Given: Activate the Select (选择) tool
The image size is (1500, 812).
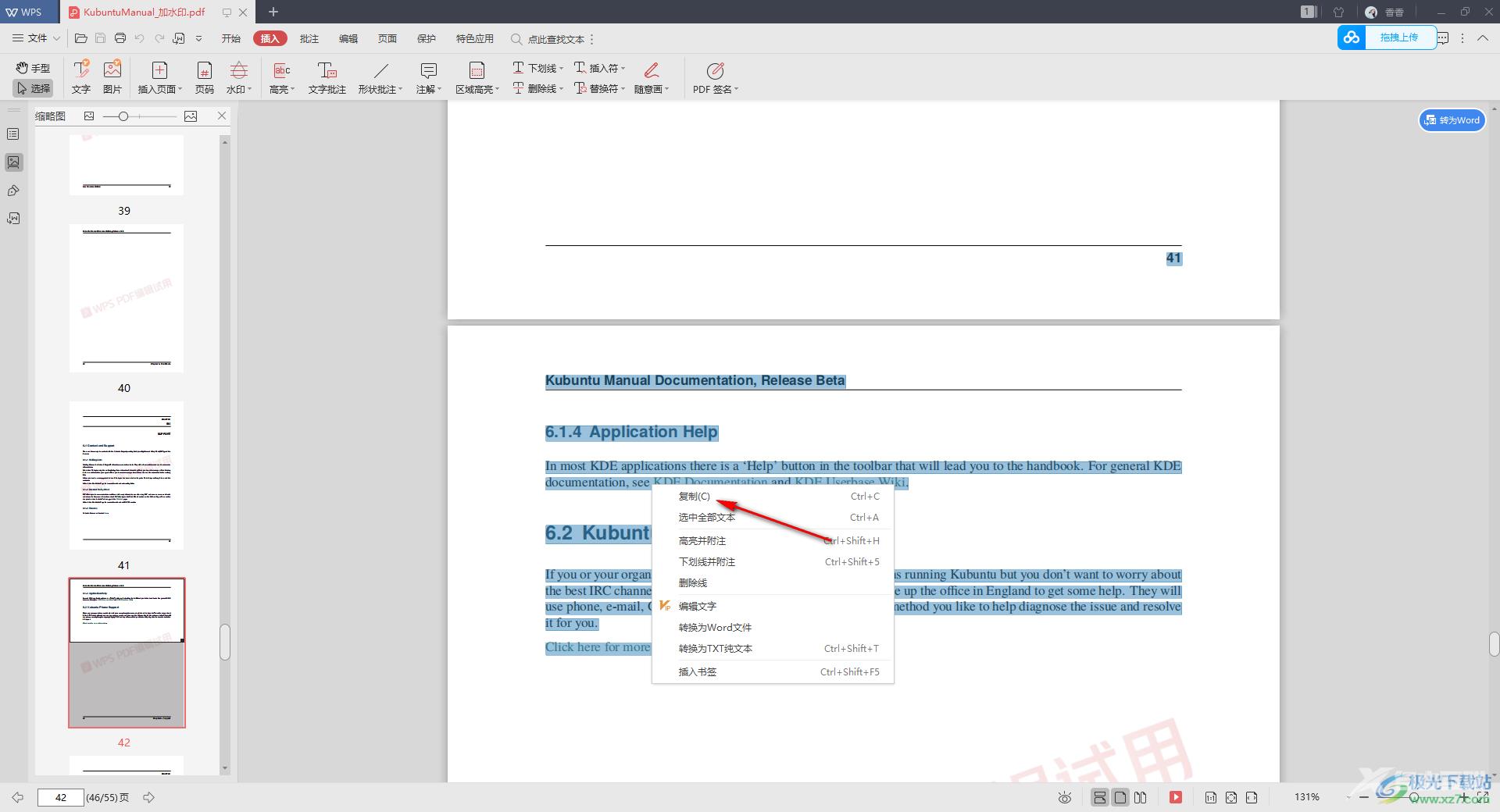Looking at the screenshot, I should tap(33, 88).
